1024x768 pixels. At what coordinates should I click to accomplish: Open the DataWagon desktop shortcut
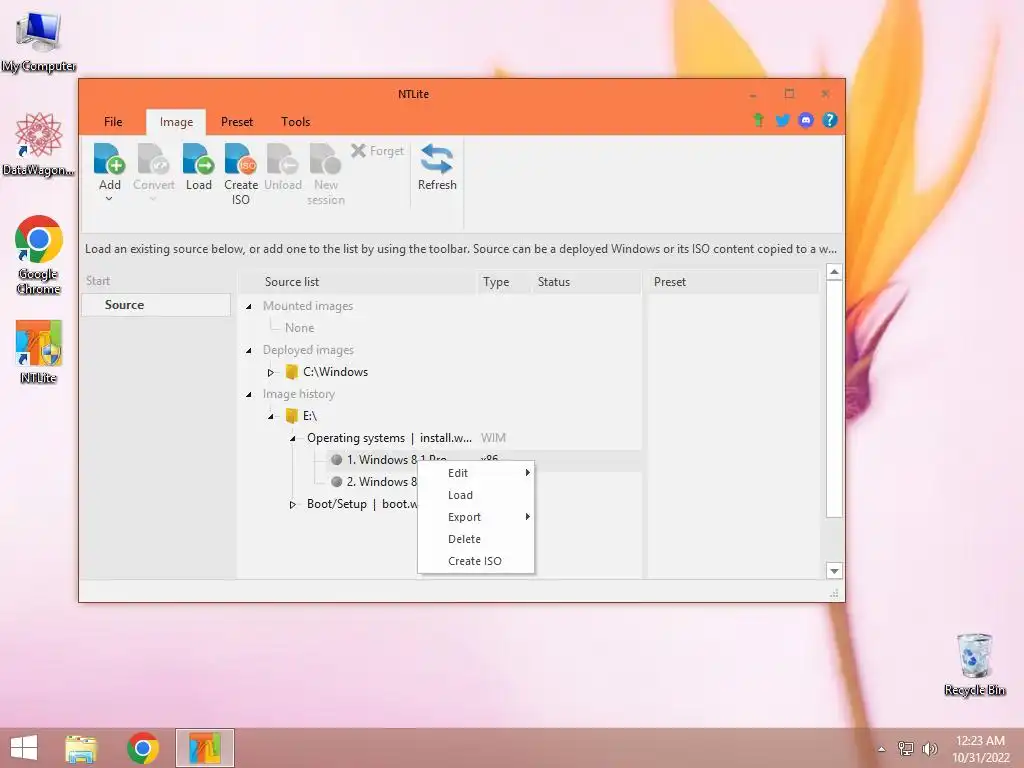click(39, 144)
